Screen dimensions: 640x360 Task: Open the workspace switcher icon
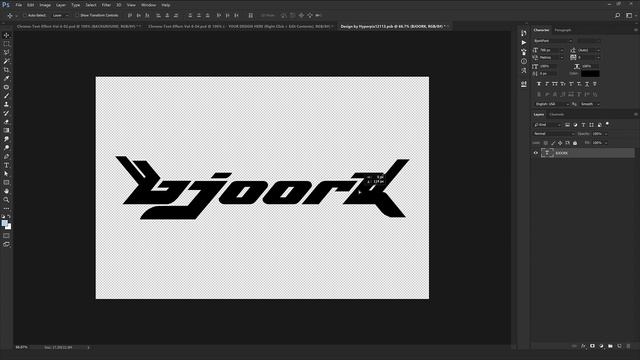(x=629, y=16)
